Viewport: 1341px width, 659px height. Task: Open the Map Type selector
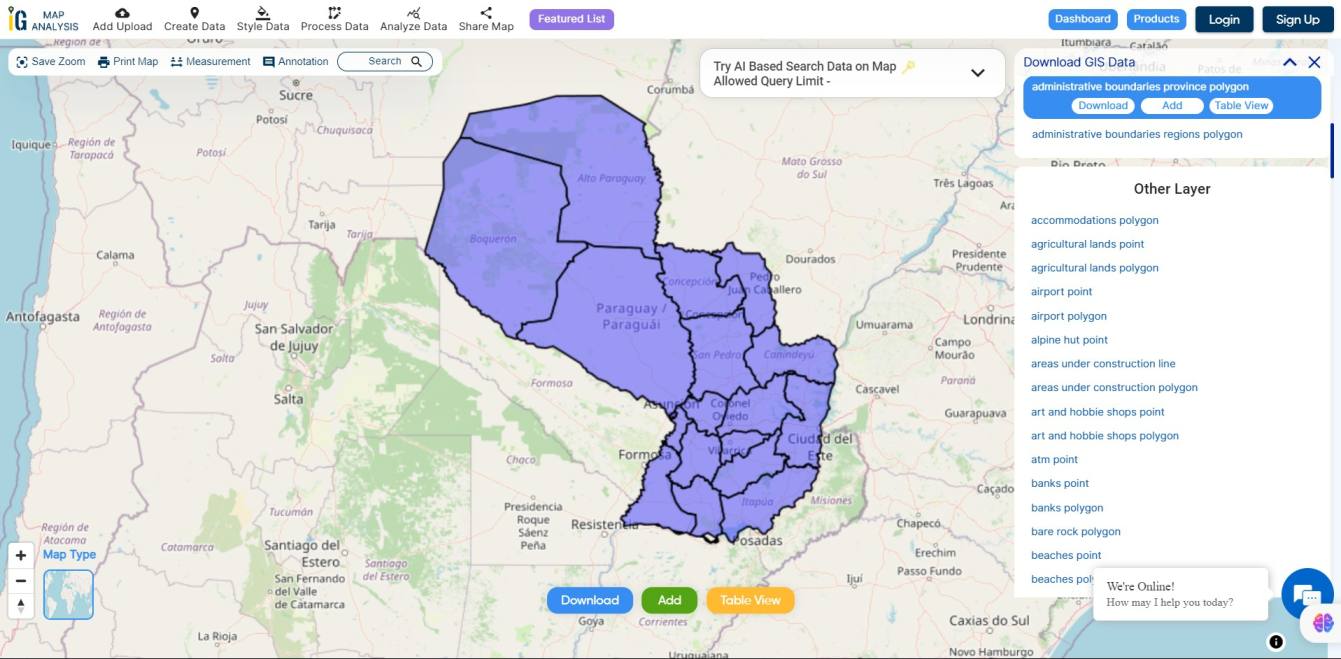68,594
